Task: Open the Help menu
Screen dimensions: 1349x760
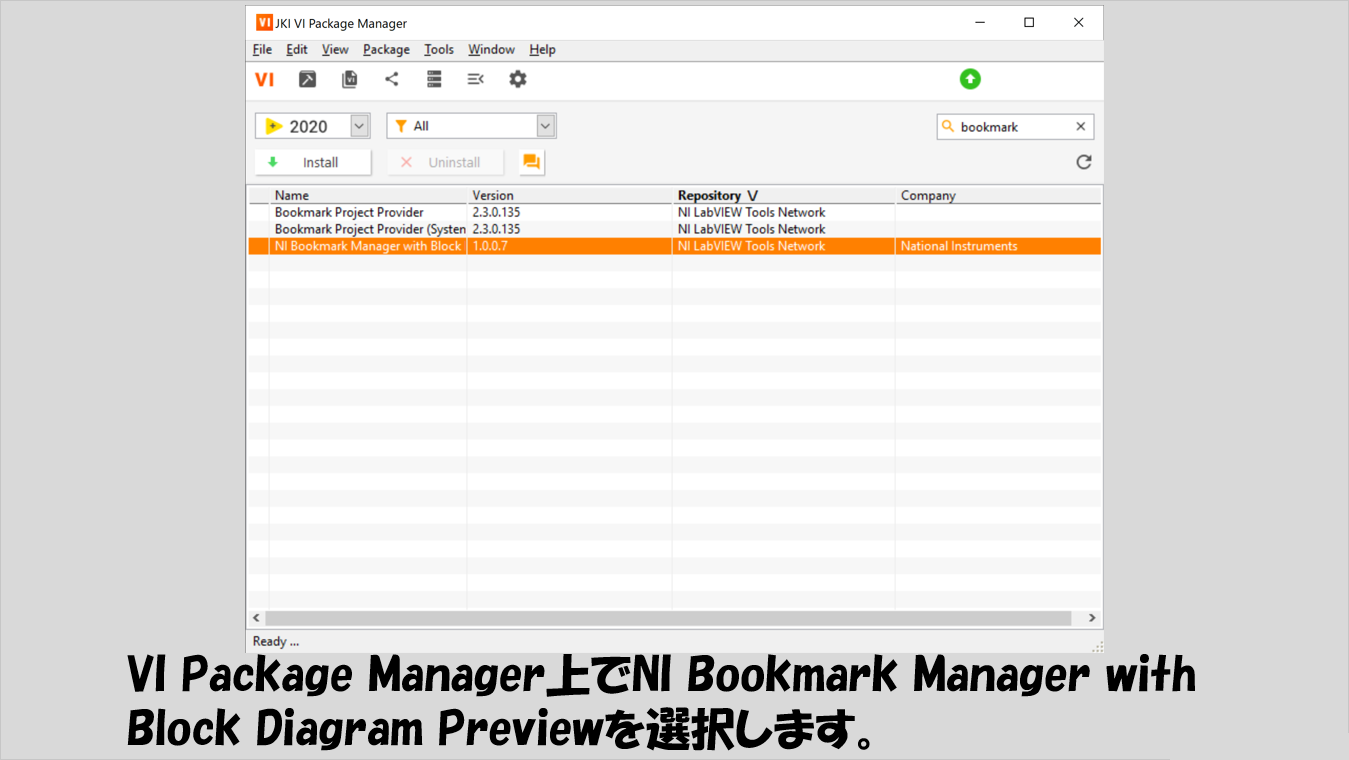Action: pyautogui.click(x=542, y=50)
